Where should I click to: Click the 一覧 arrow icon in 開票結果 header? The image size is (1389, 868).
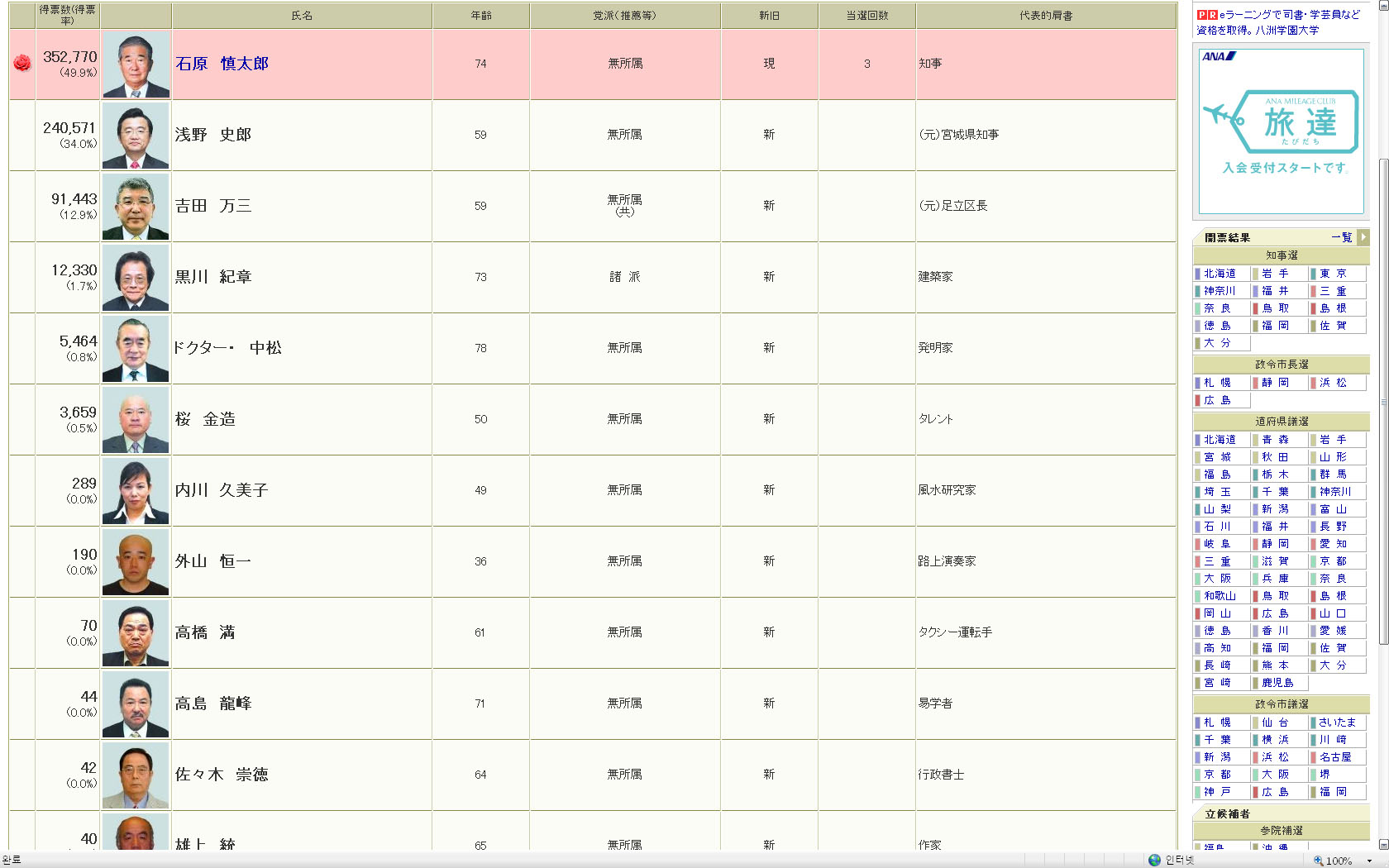(x=1363, y=237)
